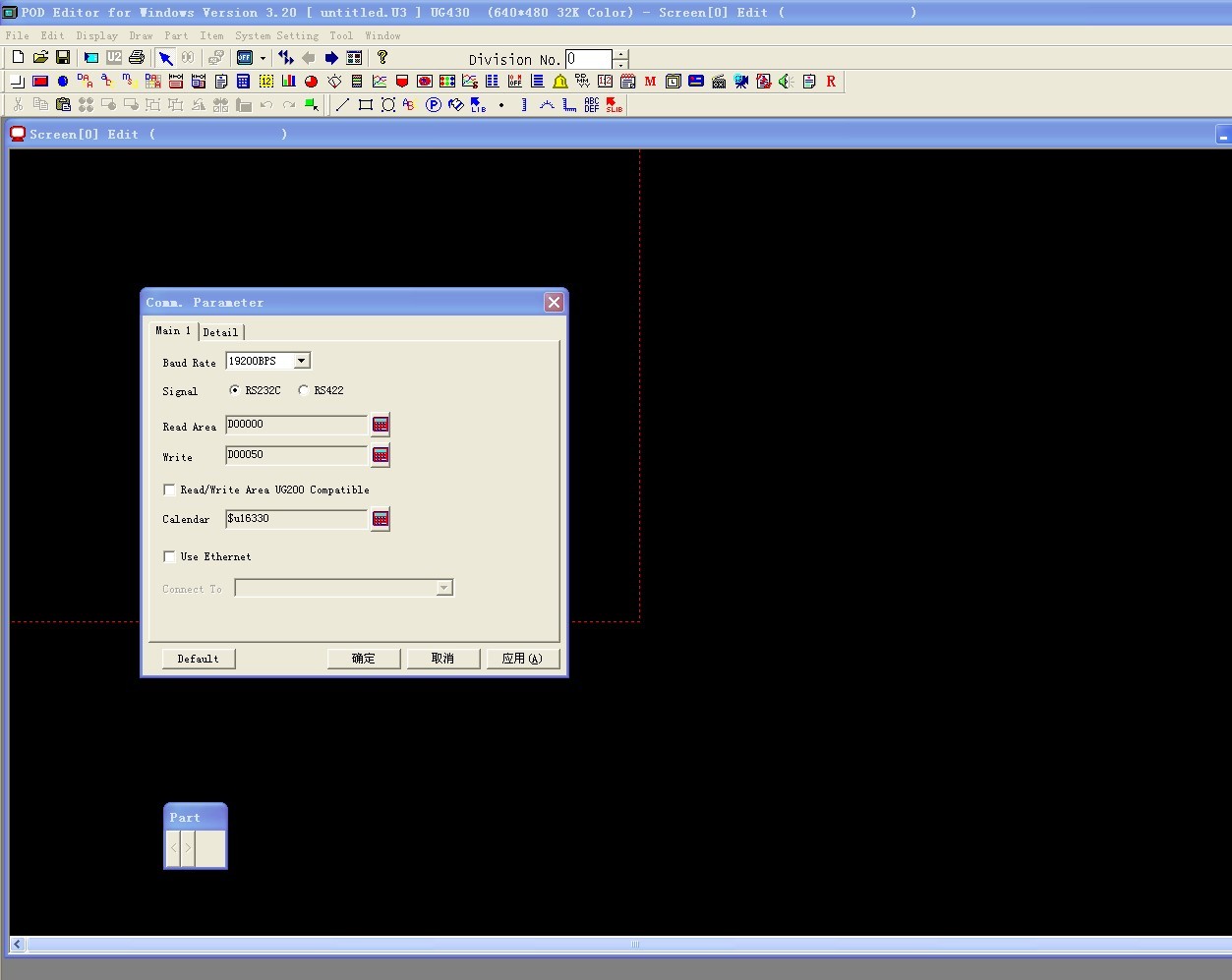Expand the Baud Rate dropdown
1232x980 pixels.
[x=301, y=362]
